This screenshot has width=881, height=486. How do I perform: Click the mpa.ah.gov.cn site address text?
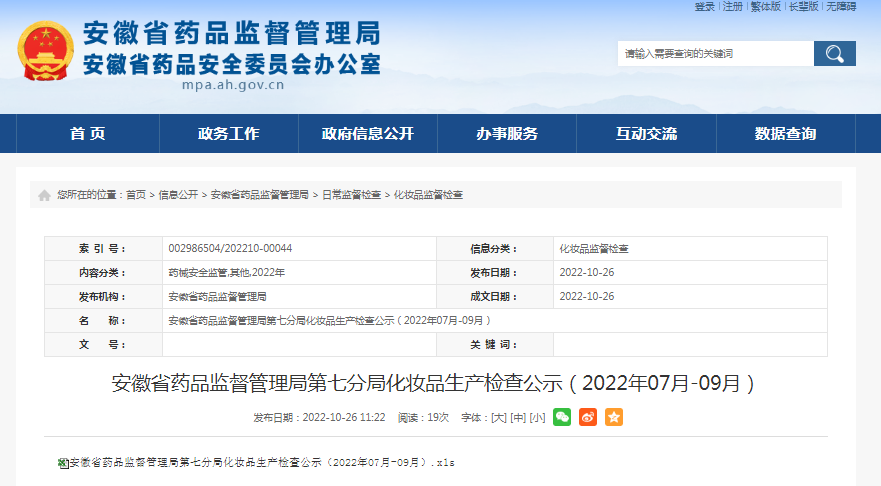(233, 85)
